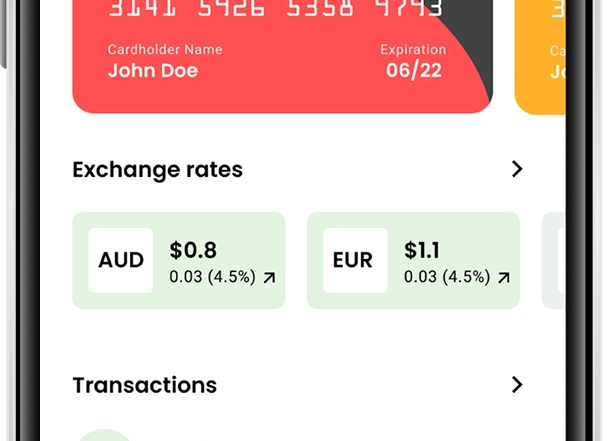Image resolution: width=608 pixels, height=441 pixels.
Task: Tap the green transaction avatar circle
Action: (x=106, y=435)
